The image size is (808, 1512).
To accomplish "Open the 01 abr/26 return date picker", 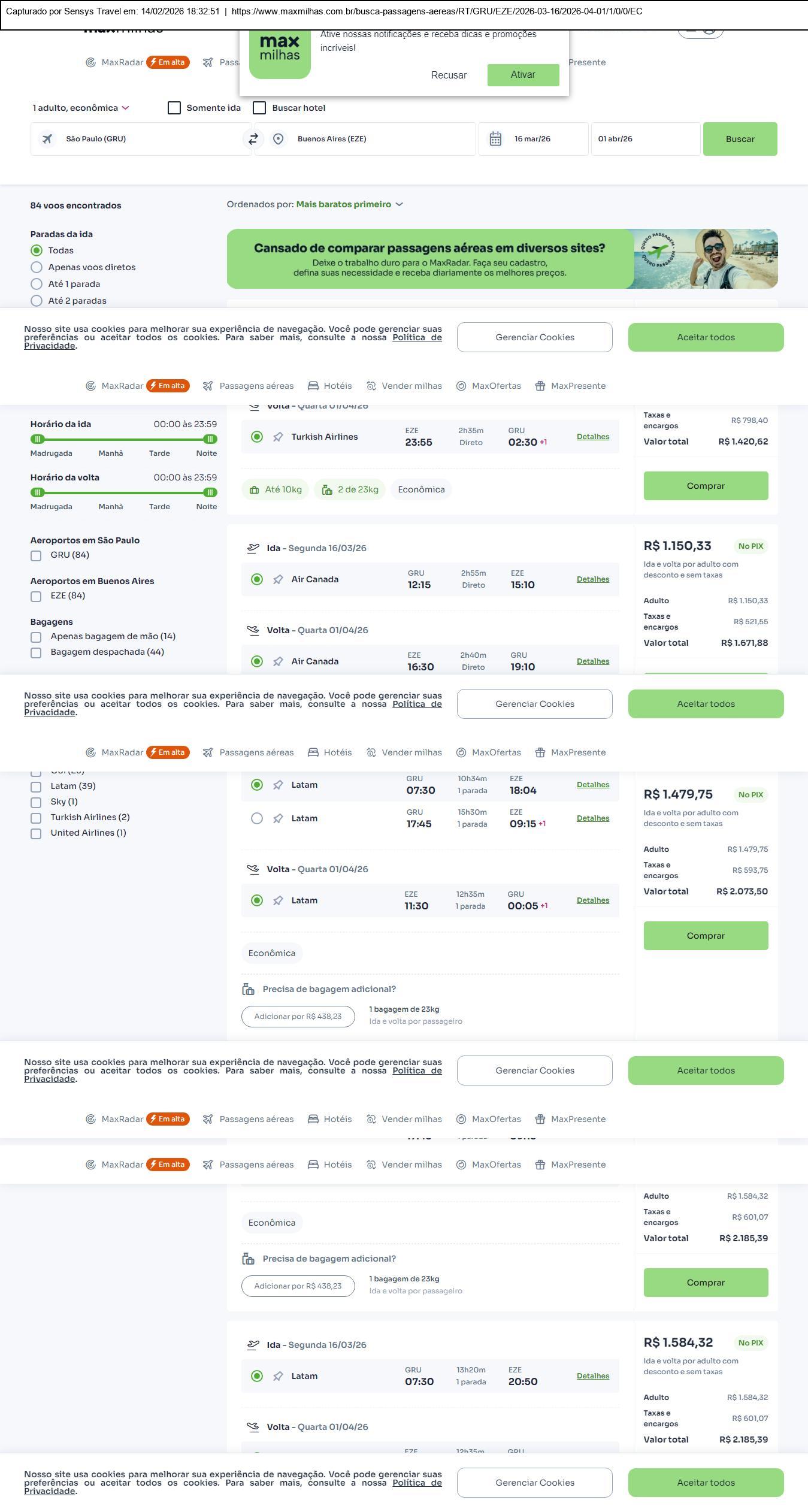I will [x=645, y=139].
